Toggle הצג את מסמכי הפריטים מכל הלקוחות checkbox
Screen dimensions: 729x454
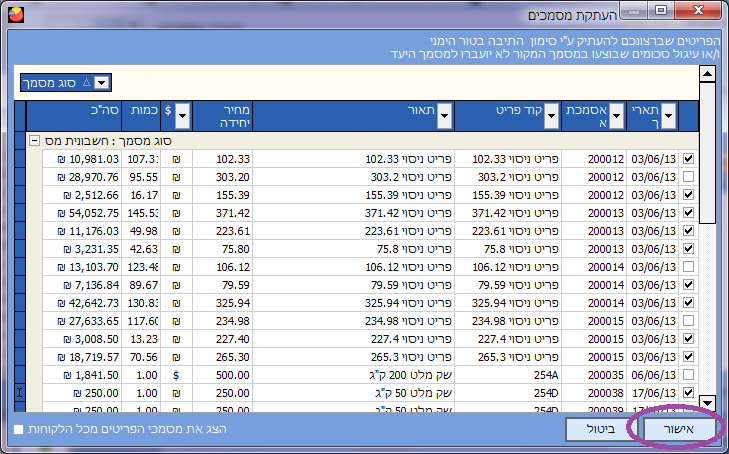[x=19, y=429]
